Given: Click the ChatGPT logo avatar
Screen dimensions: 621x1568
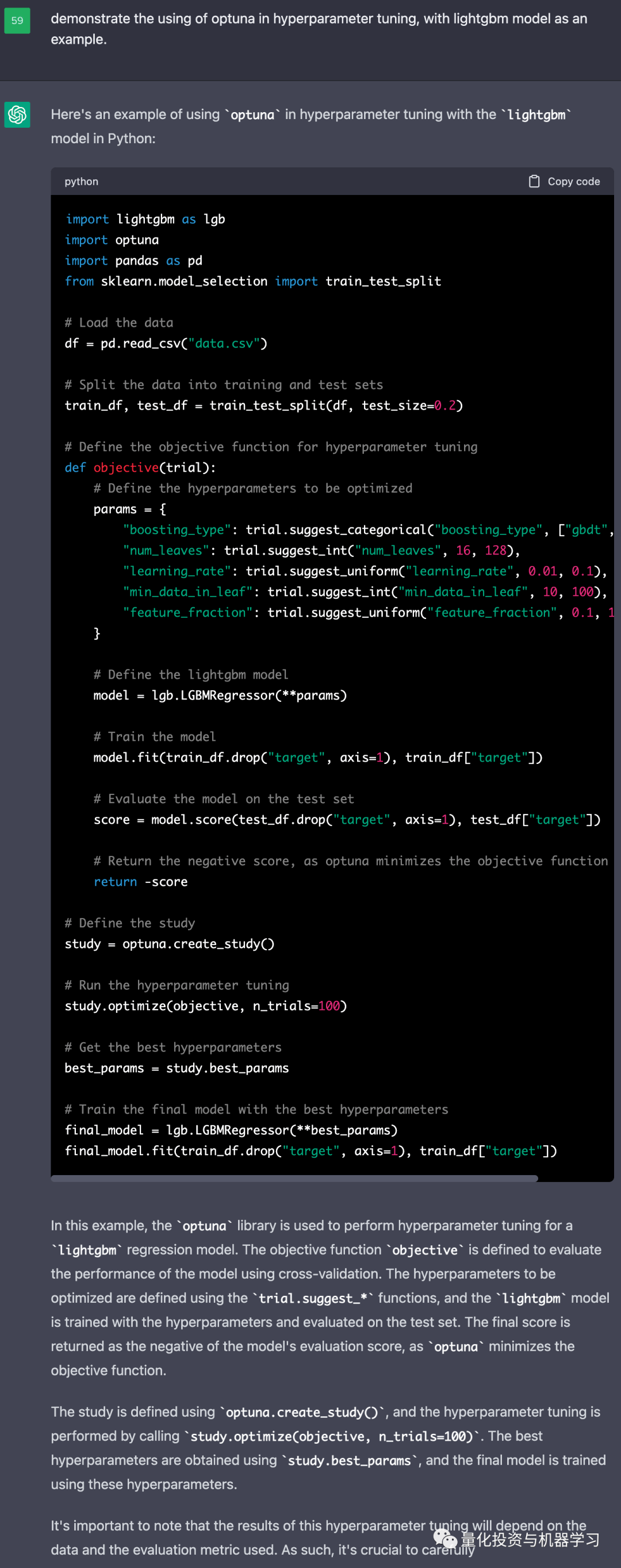Looking at the screenshot, I should click(17, 114).
